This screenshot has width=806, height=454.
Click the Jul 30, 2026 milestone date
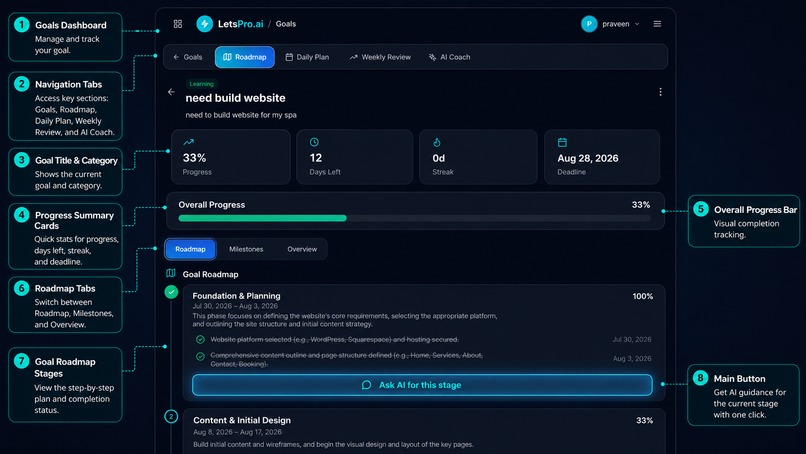[632, 339]
